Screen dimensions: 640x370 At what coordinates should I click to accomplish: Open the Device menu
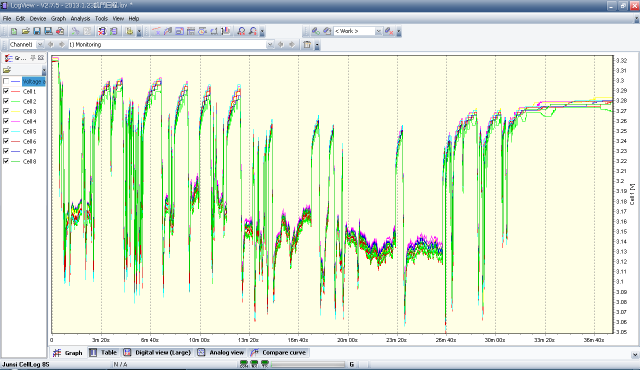coord(38,18)
